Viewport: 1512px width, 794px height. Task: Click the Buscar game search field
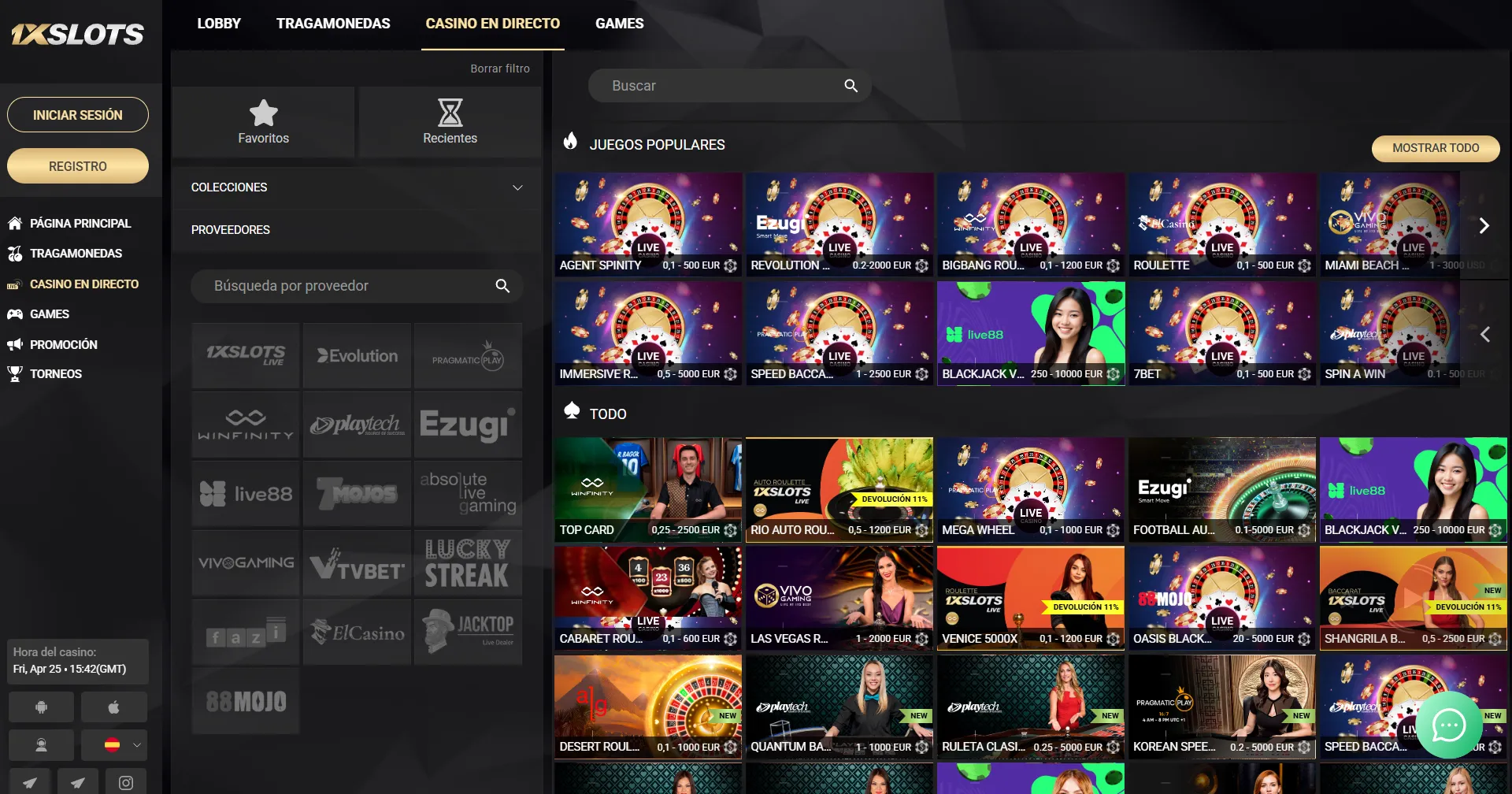tap(729, 86)
